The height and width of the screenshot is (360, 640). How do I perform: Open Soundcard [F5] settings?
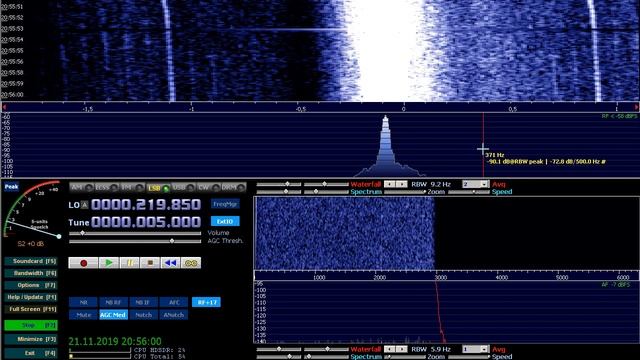(31, 261)
